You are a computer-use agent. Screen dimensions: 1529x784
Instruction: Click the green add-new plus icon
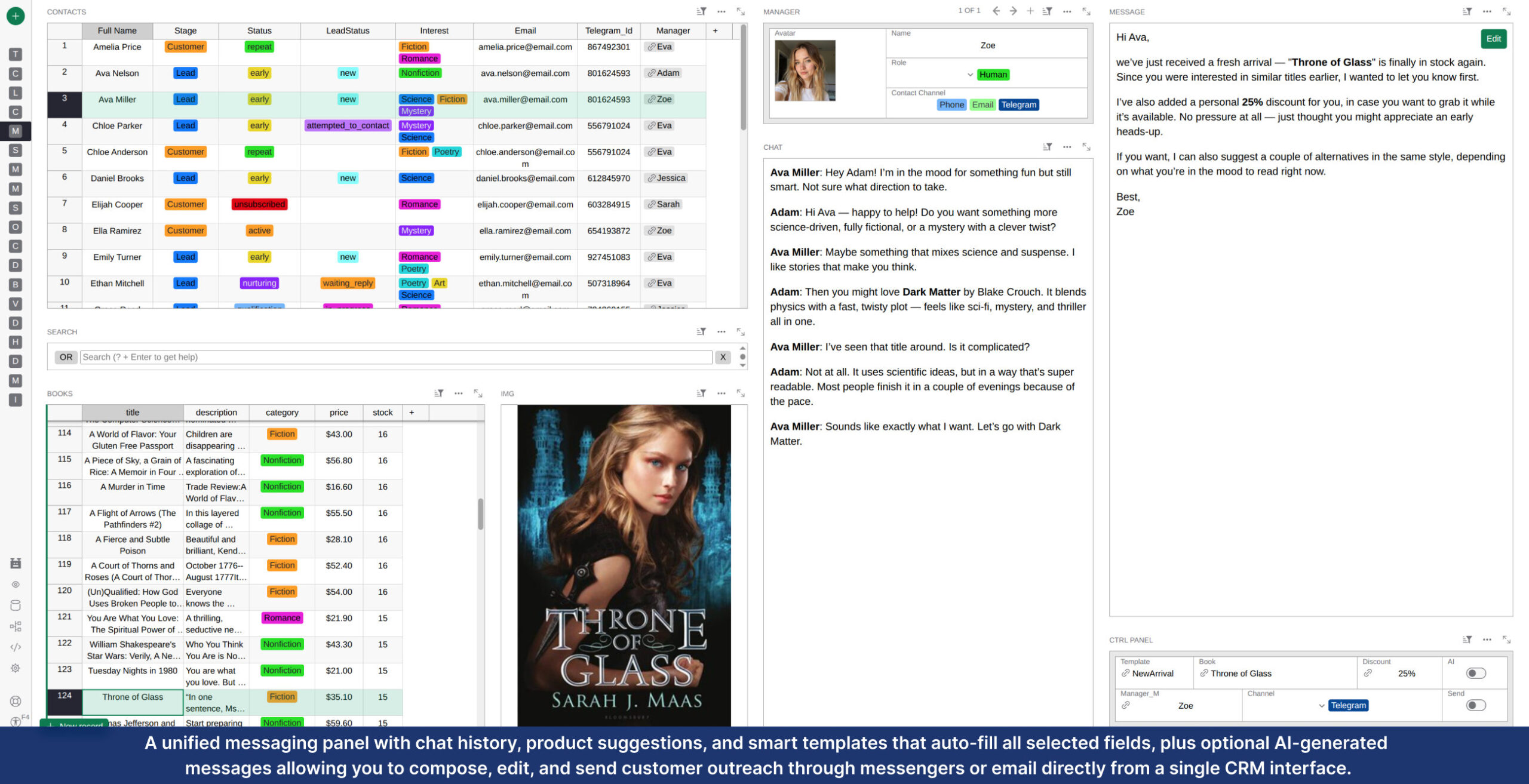pos(16,16)
